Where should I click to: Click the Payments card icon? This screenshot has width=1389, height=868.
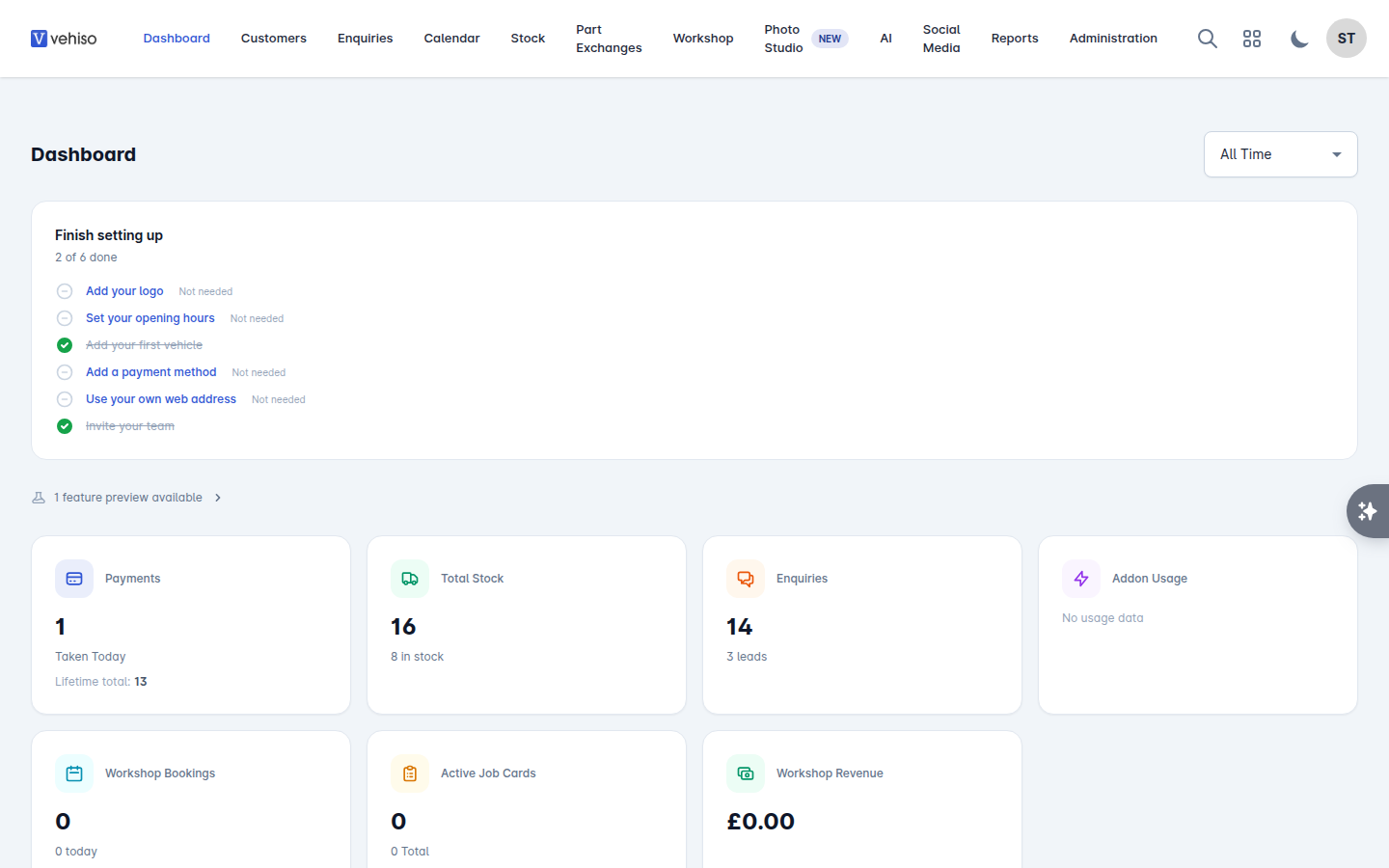tap(74, 579)
